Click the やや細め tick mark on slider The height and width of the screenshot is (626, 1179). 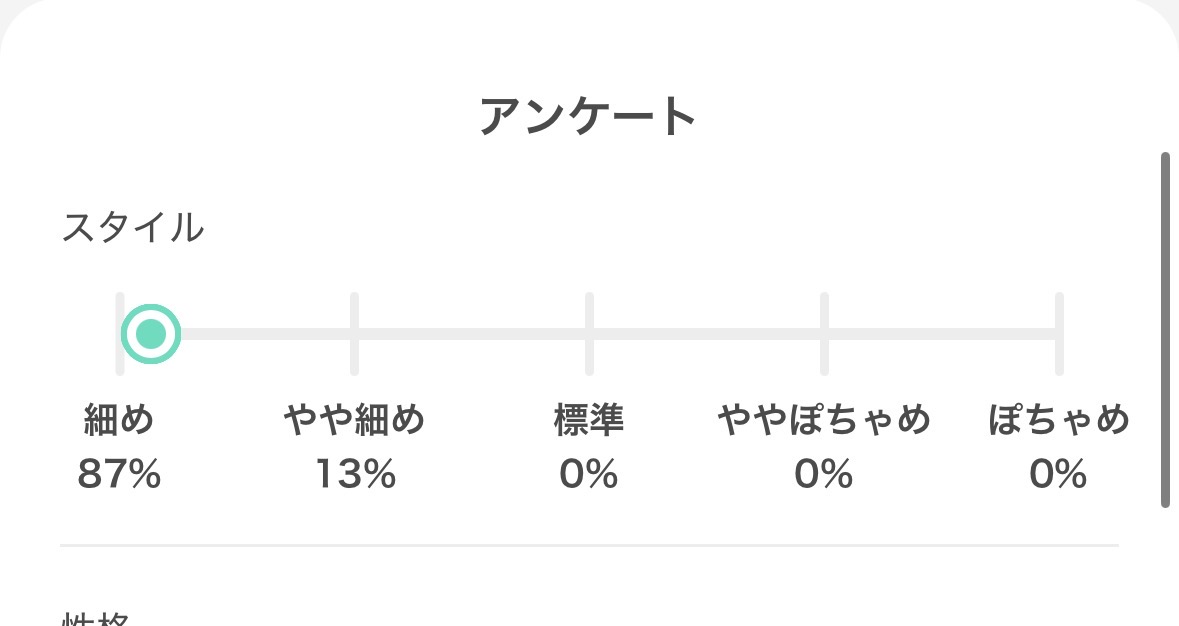point(354,333)
